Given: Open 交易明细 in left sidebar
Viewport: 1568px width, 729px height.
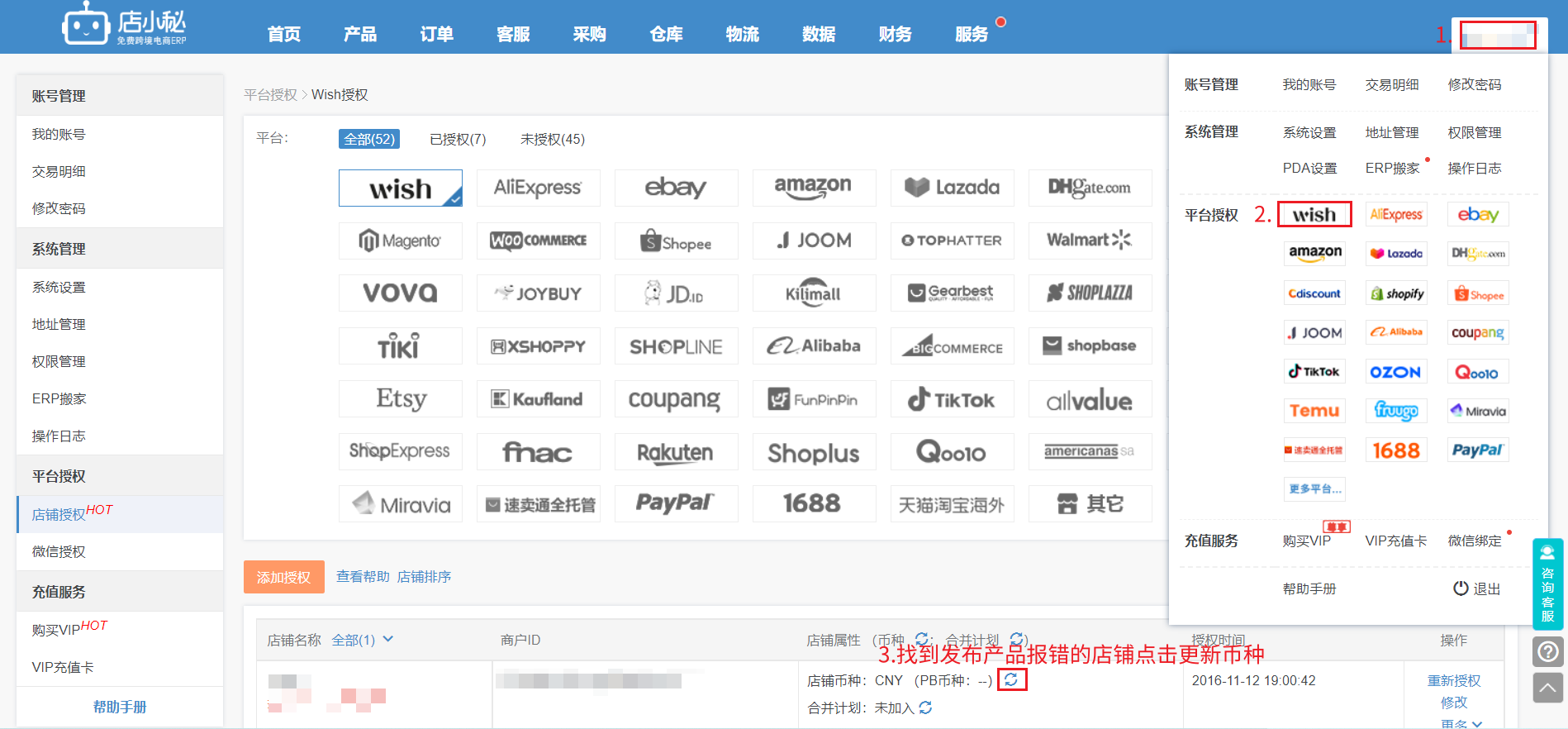Looking at the screenshot, I should (59, 171).
